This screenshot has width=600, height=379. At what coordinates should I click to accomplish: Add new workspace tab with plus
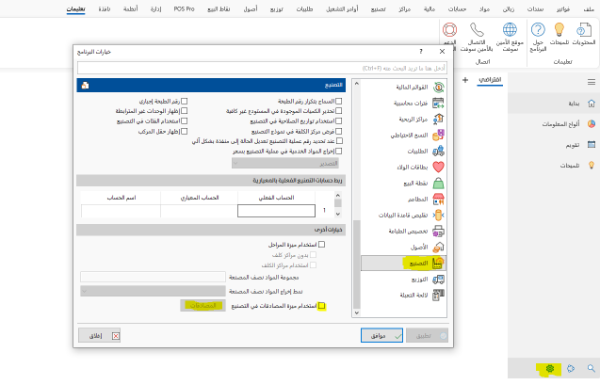465,80
